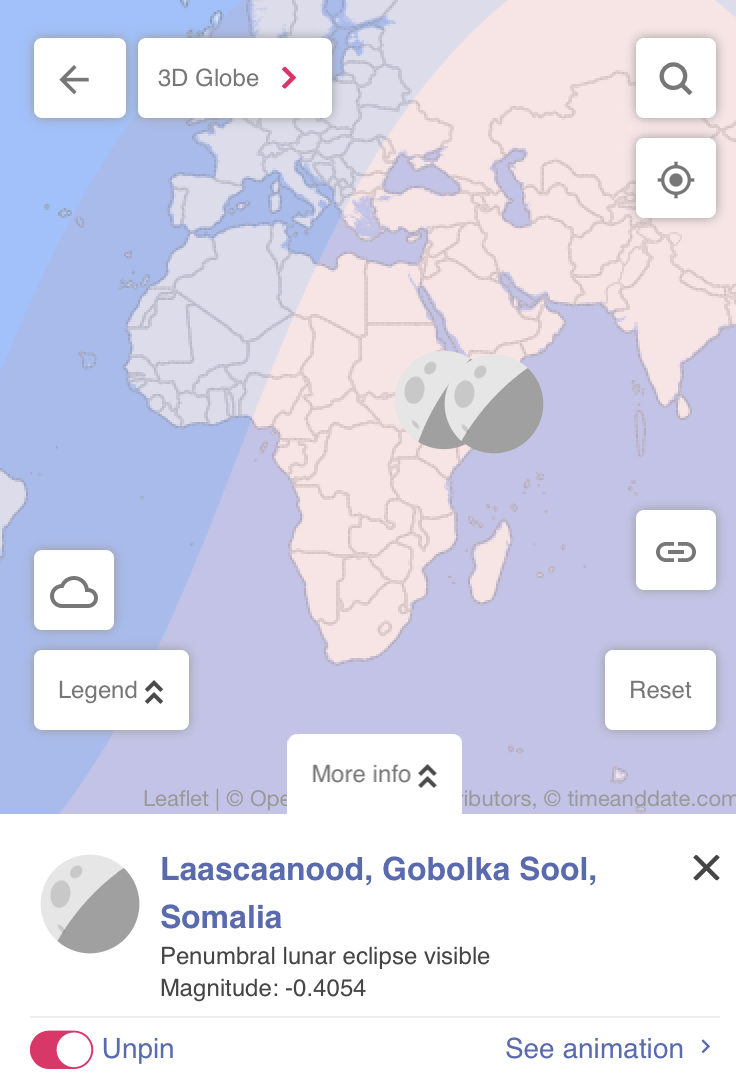This screenshot has height=1092, width=736.
Task: Show cloud cover with the cloud icon
Action: coord(74,590)
